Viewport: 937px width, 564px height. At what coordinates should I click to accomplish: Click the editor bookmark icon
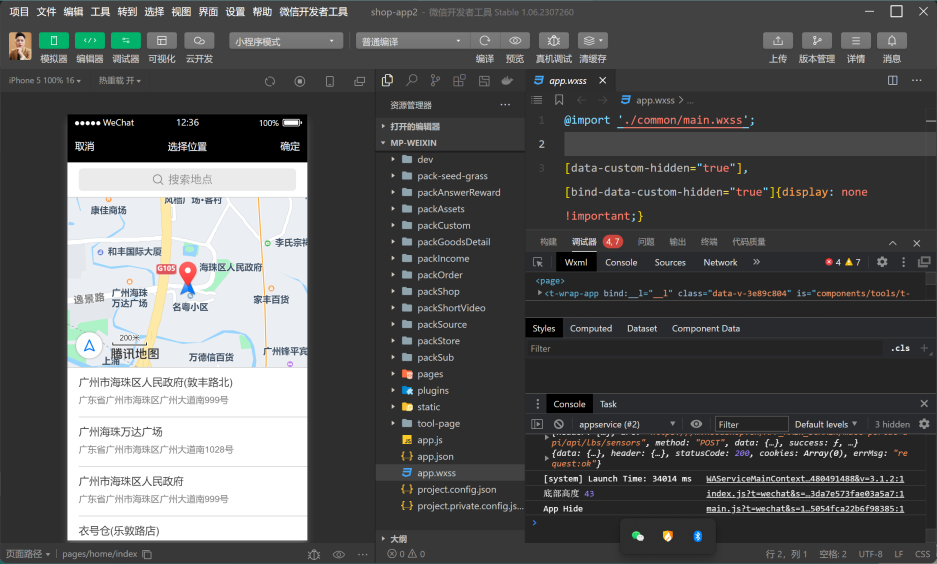(559, 100)
